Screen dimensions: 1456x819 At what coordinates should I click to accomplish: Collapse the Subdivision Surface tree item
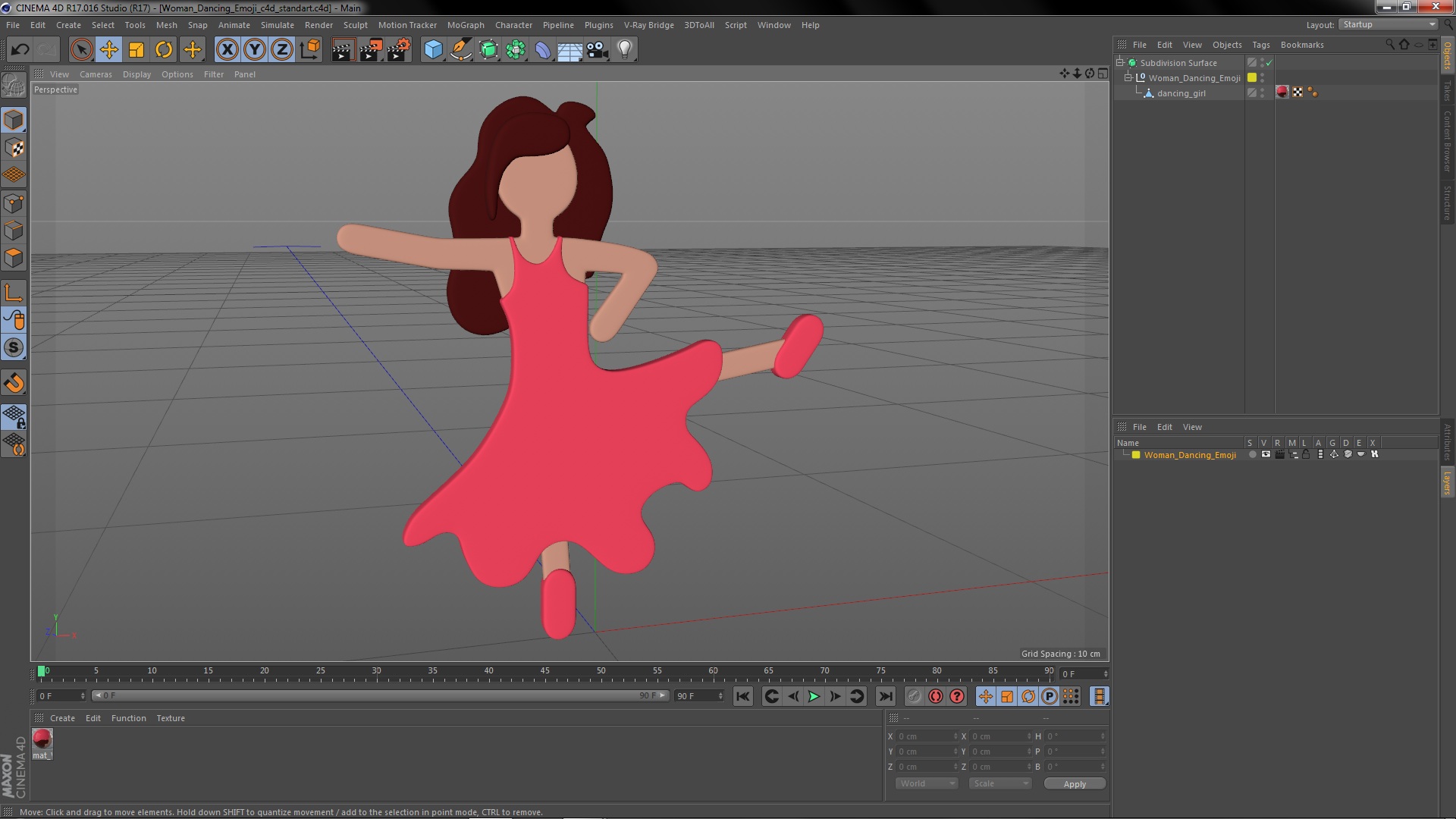pyautogui.click(x=1120, y=63)
